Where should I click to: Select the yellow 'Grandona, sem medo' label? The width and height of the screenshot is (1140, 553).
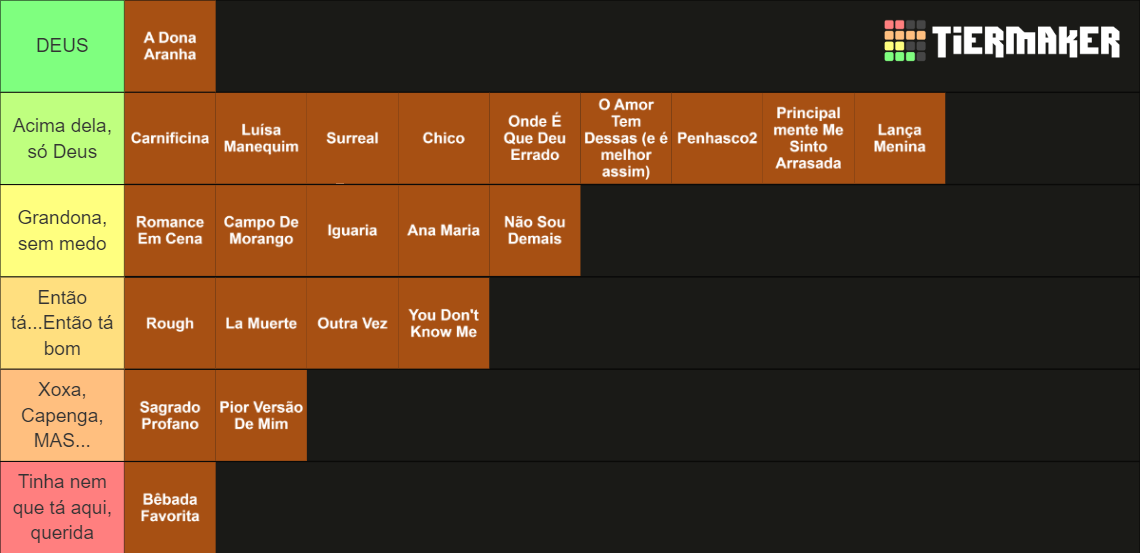click(63, 230)
